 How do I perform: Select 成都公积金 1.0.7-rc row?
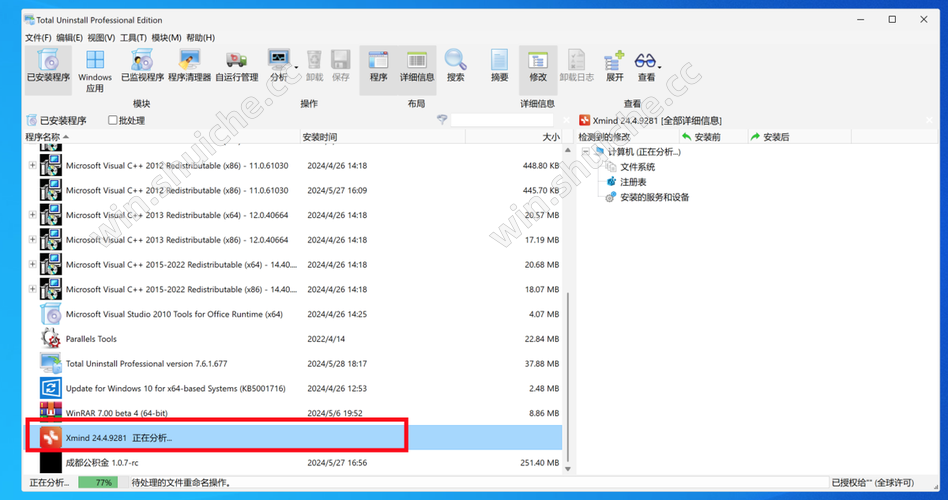(x=293, y=463)
